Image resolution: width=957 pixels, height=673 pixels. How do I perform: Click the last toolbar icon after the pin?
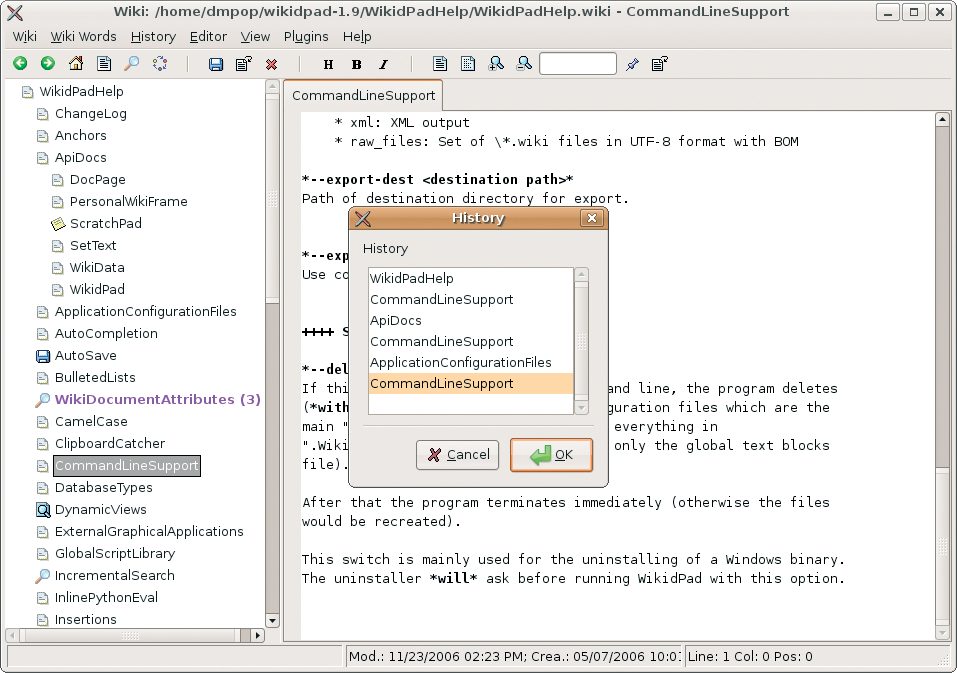click(660, 64)
